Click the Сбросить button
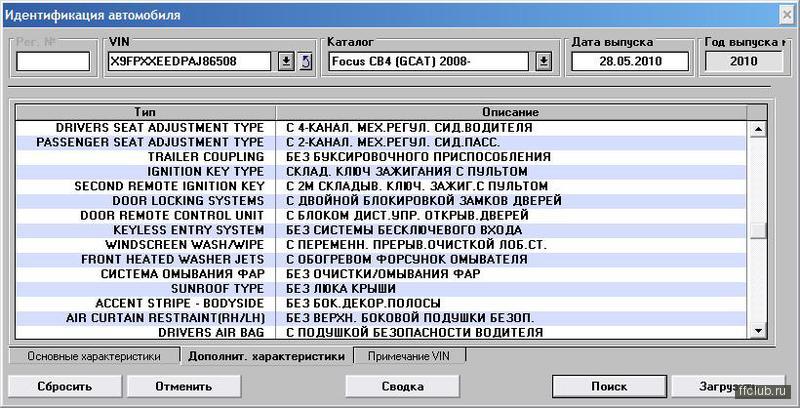 point(64,387)
